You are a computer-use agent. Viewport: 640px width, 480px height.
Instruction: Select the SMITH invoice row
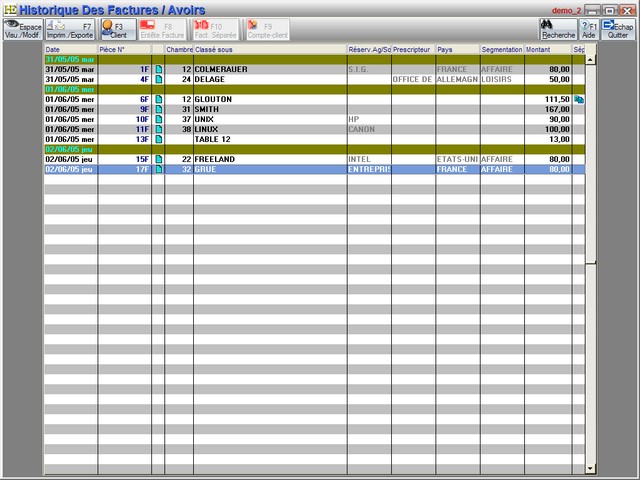pyautogui.click(x=315, y=109)
